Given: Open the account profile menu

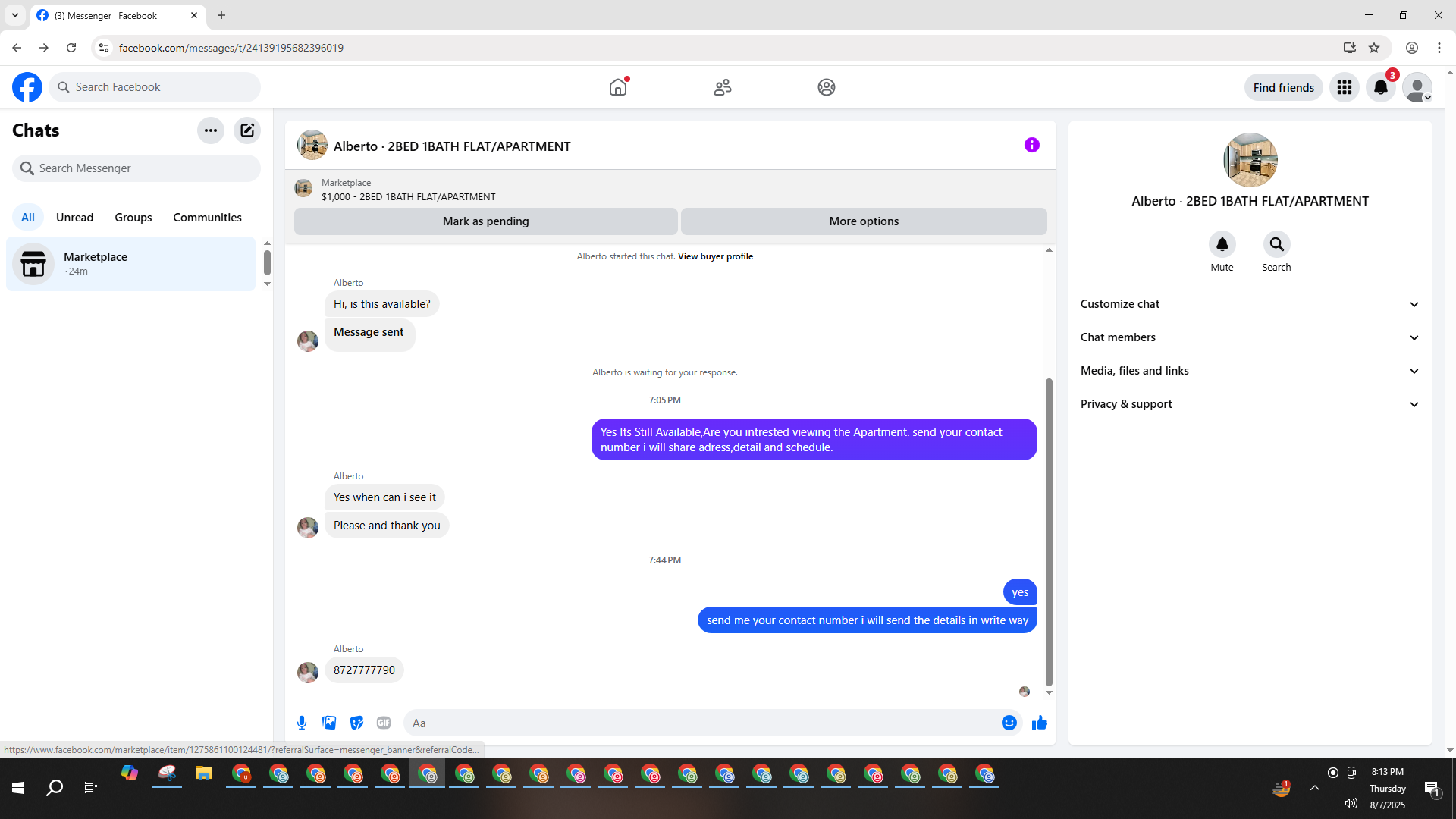Looking at the screenshot, I should tap(1417, 87).
